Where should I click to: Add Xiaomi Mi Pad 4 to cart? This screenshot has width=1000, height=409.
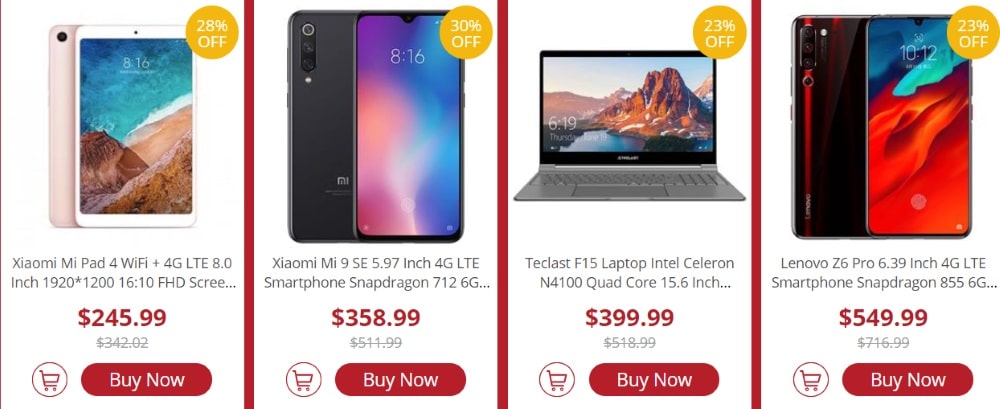(50, 380)
